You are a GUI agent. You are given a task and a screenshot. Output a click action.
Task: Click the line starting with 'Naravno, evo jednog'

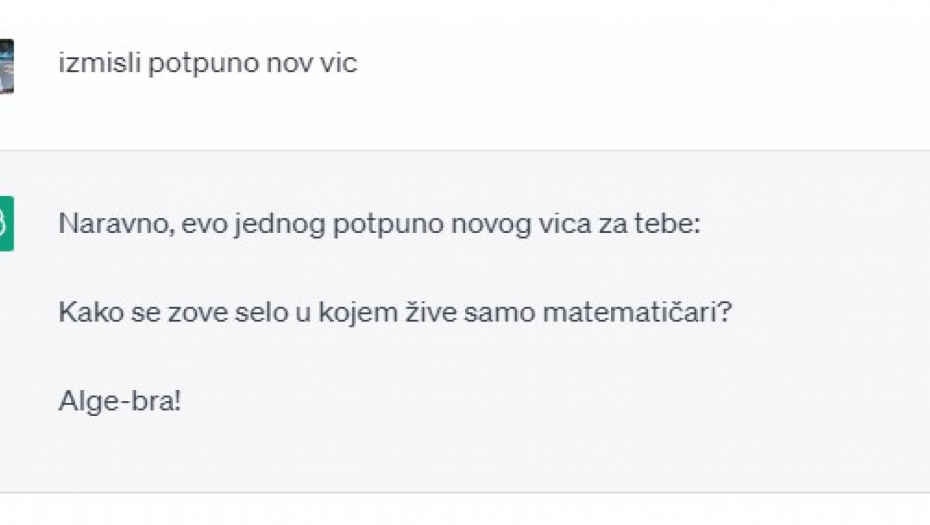(380, 224)
